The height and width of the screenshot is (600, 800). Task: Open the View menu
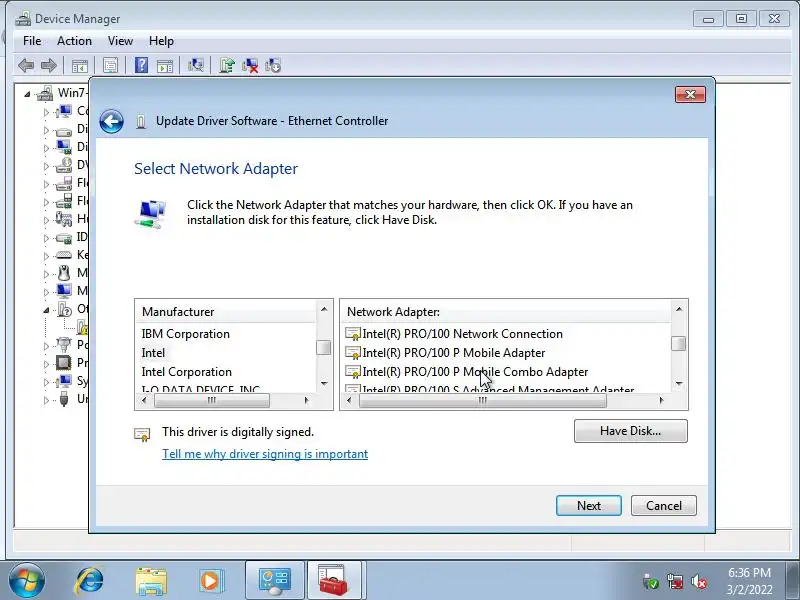120,41
